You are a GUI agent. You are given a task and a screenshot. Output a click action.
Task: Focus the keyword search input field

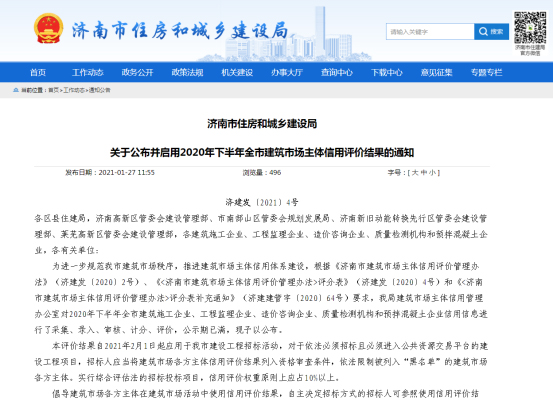[x=430, y=32]
